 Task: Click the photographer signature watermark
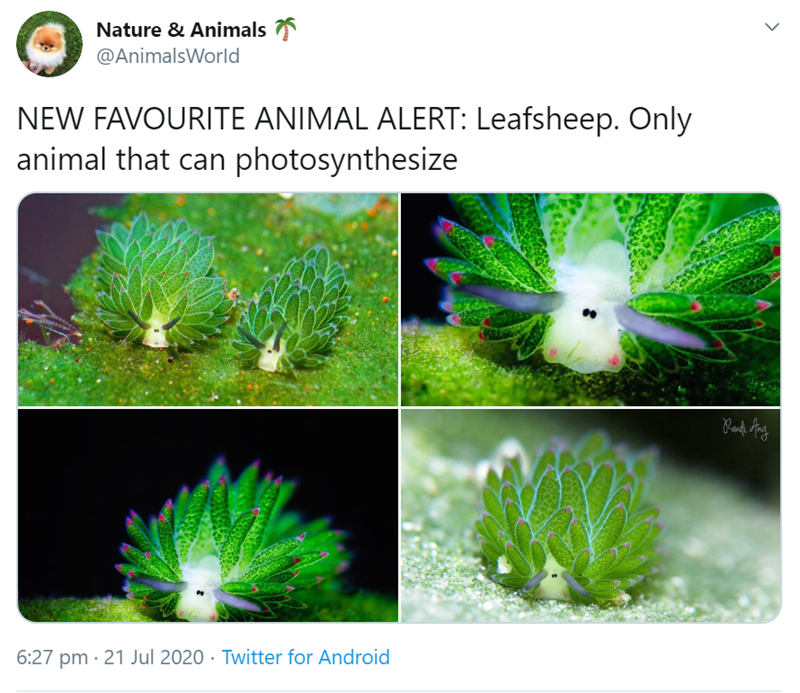pos(745,429)
